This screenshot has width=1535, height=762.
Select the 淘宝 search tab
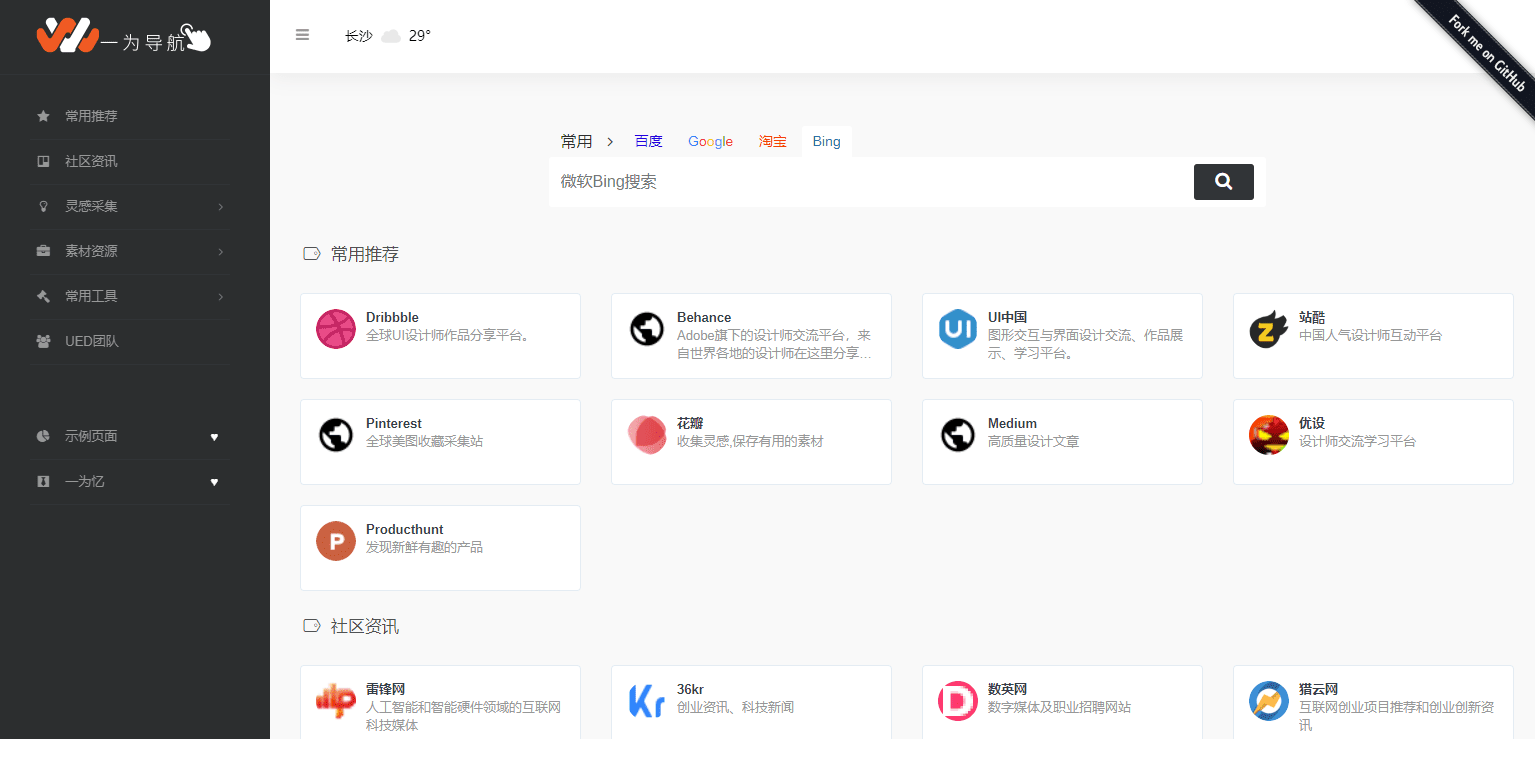coord(772,142)
